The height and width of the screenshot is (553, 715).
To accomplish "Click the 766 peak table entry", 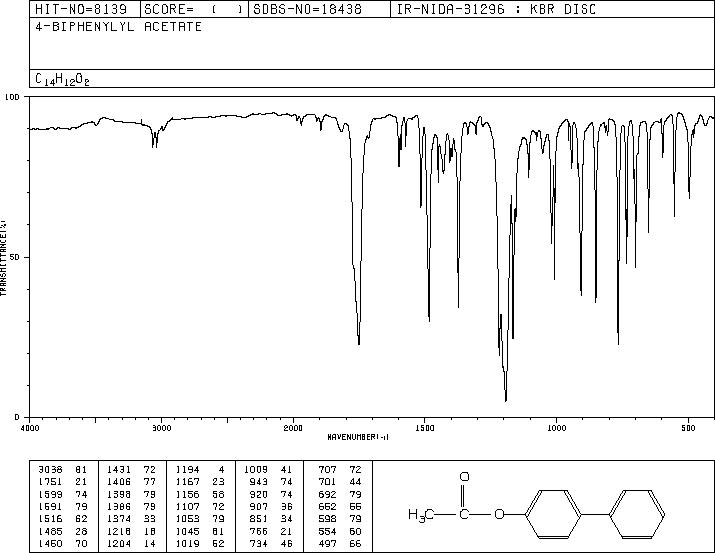I will click(271, 532).
